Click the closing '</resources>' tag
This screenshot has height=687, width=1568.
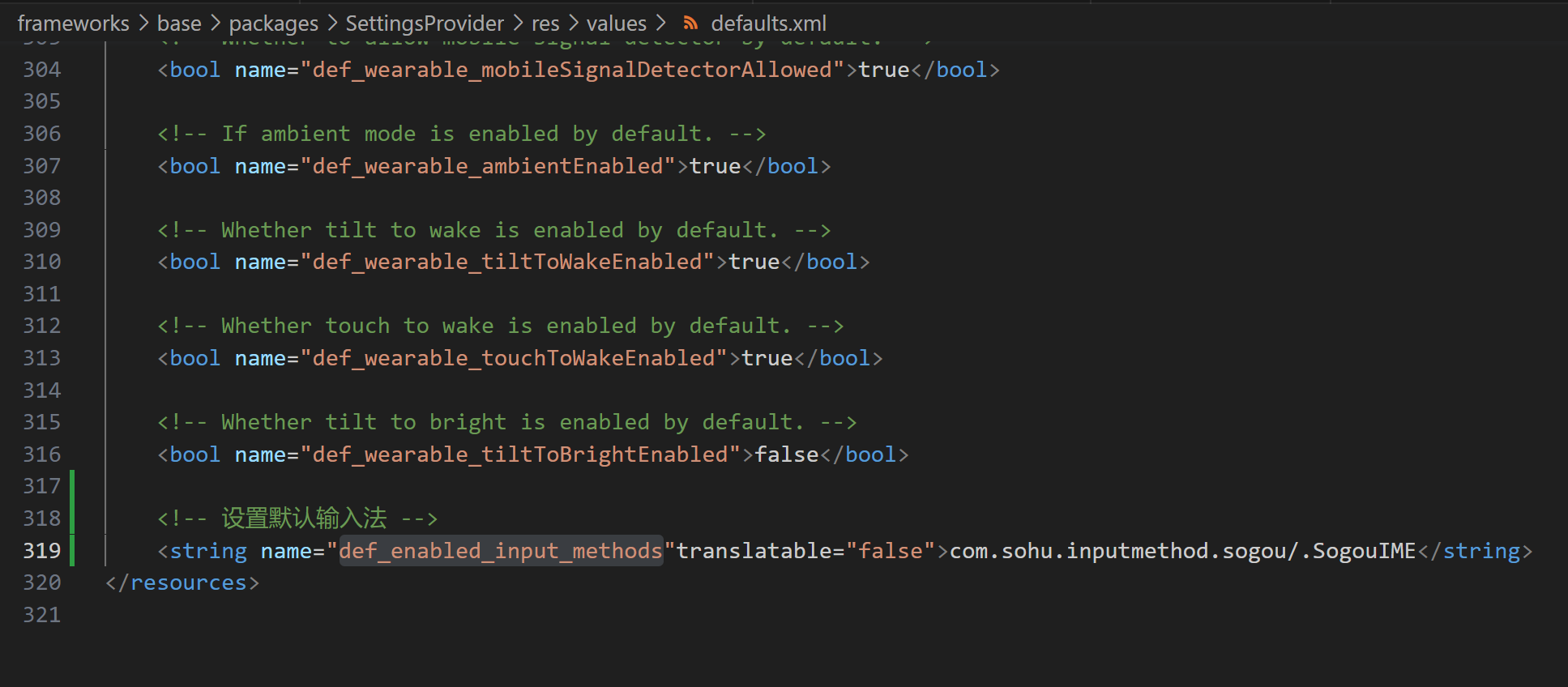coord(182,582)
